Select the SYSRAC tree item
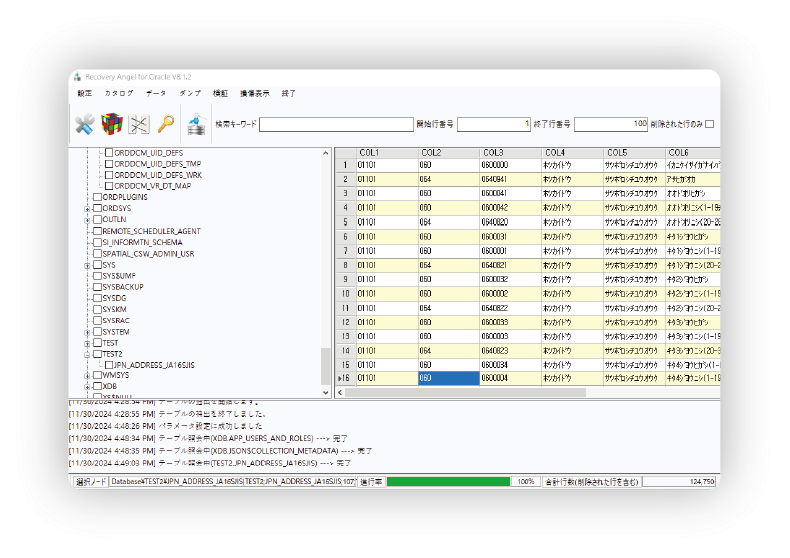Image resolution: width=790 pixels, height=558 pixels. pyautogui.click(x=116, y=320)
